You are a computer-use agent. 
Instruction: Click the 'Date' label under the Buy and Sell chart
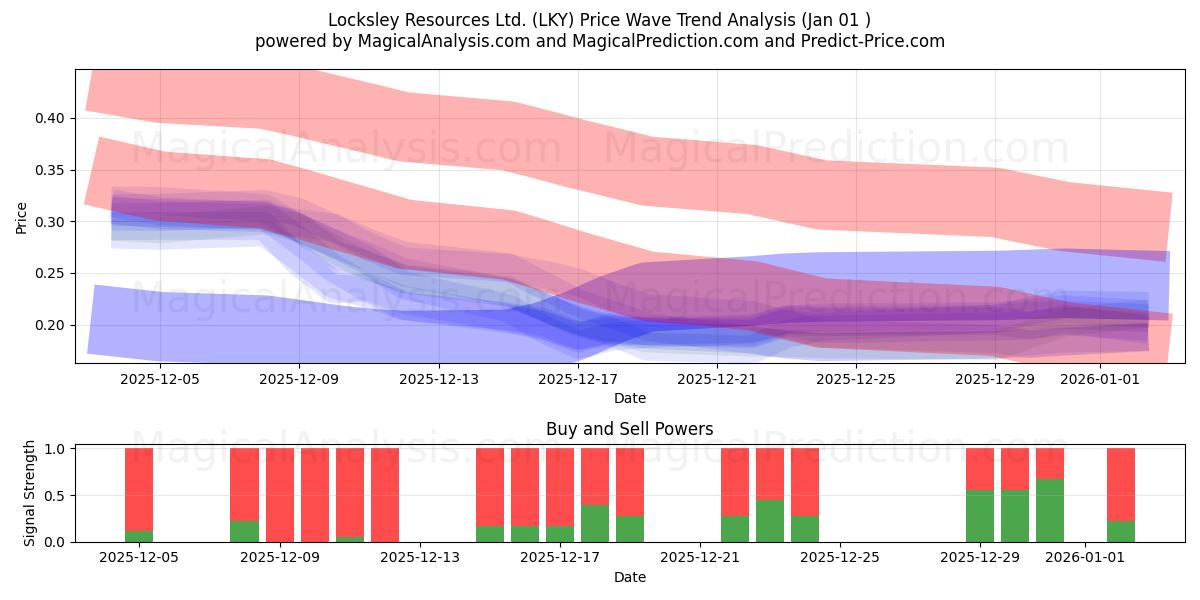coord(630,577)
